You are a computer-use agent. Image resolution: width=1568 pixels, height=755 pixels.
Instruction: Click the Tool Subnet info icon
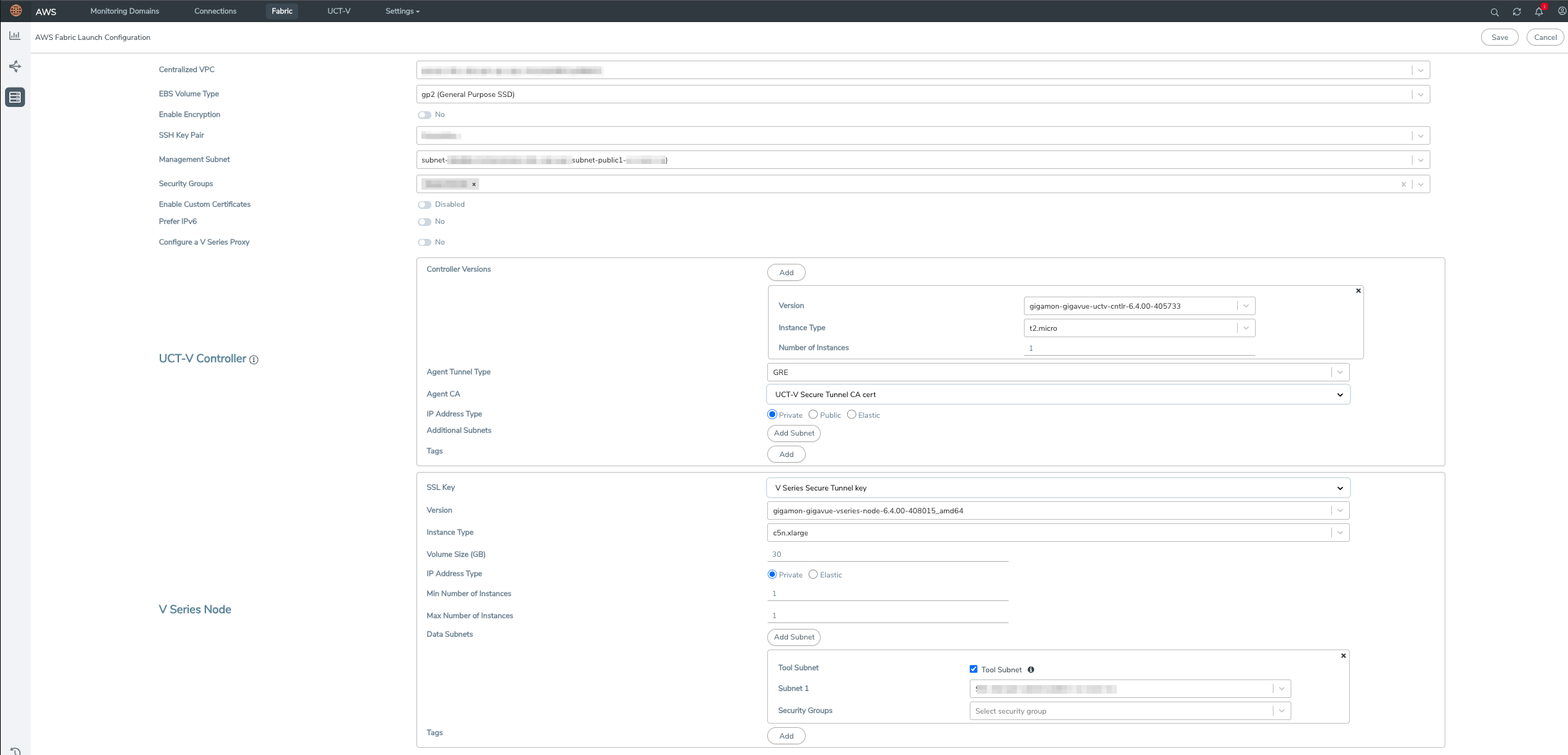(1030, 669)
